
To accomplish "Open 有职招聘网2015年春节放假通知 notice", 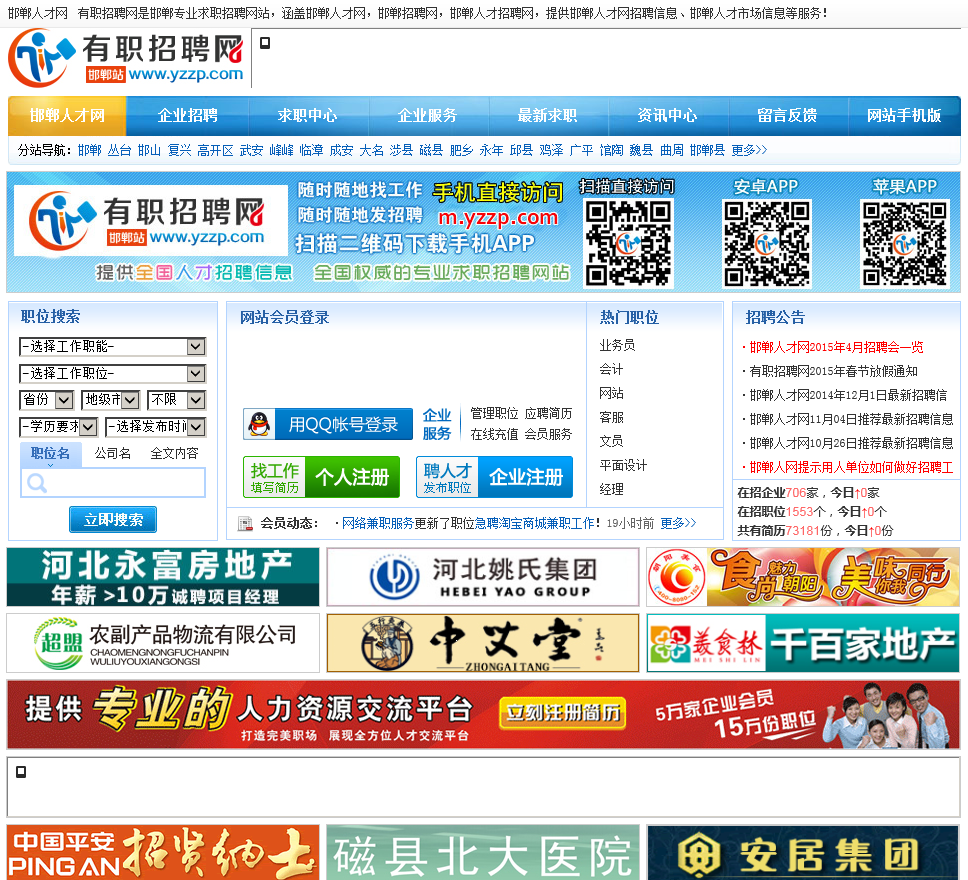I will pos(833,371).
